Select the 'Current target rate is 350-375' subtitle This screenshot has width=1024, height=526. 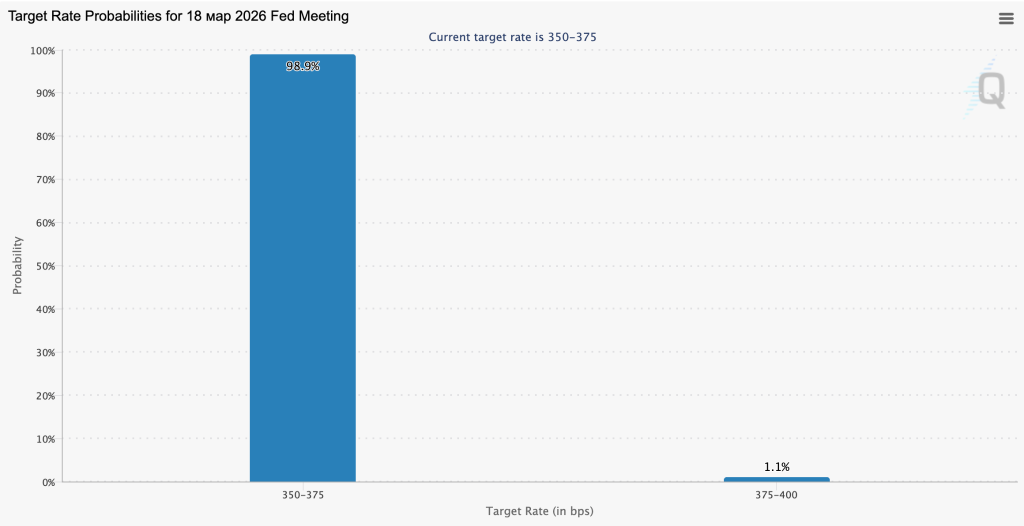pyautogui.click(x=512, y=37)
